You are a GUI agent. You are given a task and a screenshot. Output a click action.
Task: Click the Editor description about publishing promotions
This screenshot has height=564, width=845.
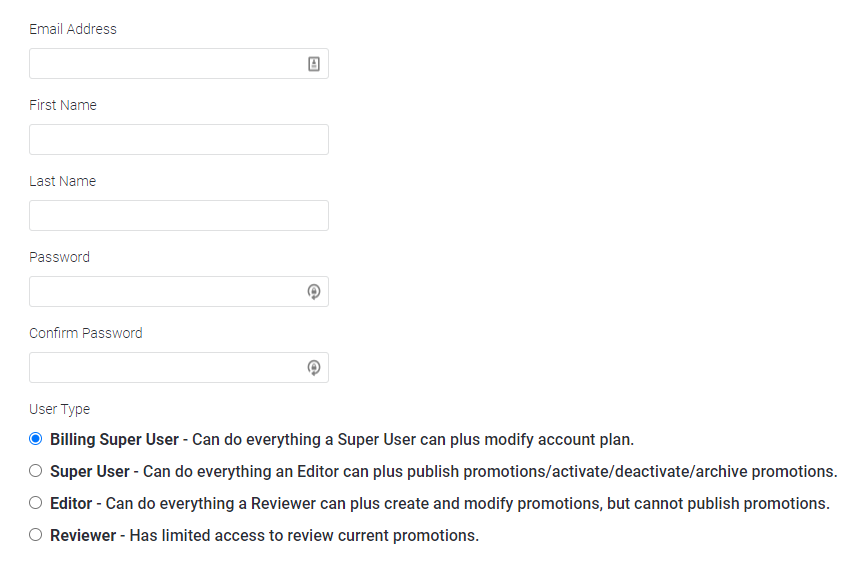pyautogui.click(x=467, y=503)
